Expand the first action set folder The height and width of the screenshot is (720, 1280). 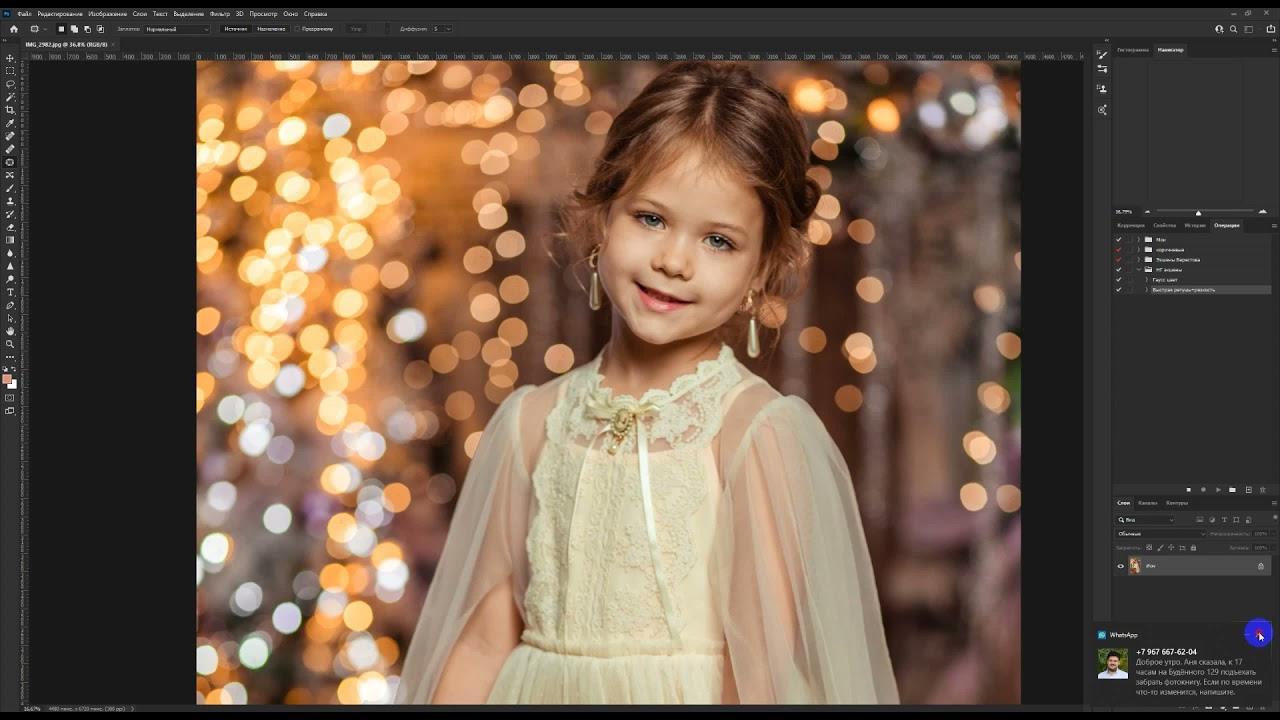[x=1138, y=240]
